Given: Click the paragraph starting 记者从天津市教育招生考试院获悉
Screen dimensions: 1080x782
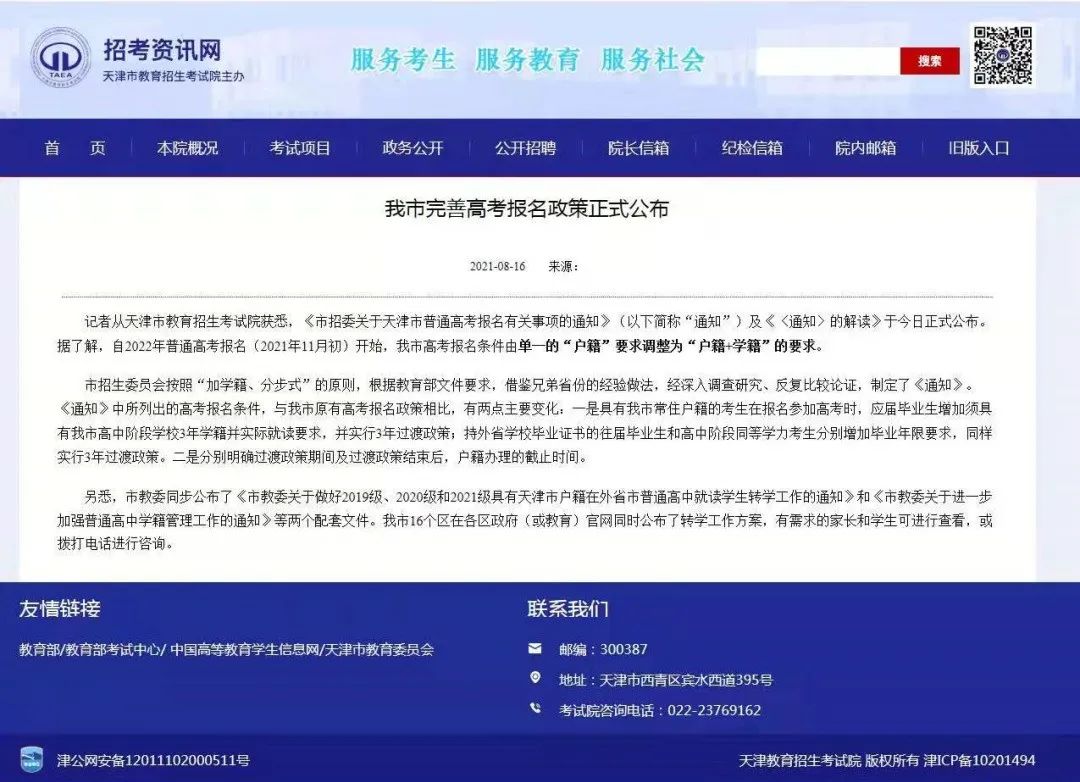Looking at the screenshot, I should [525, 333].
